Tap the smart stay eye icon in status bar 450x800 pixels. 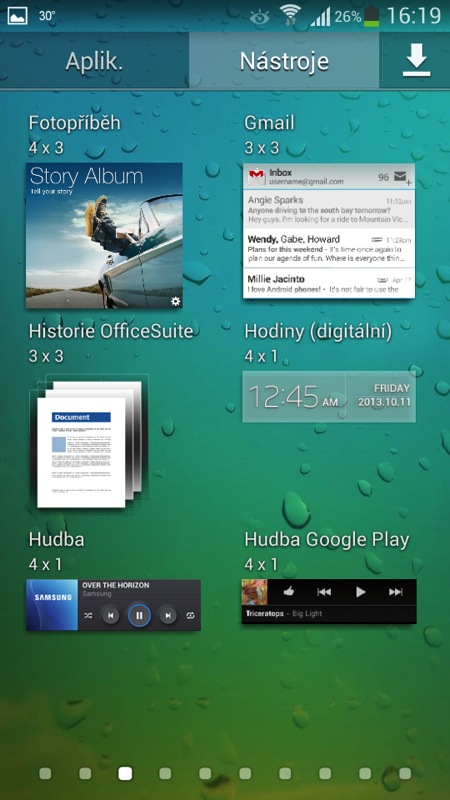(260, 17)
